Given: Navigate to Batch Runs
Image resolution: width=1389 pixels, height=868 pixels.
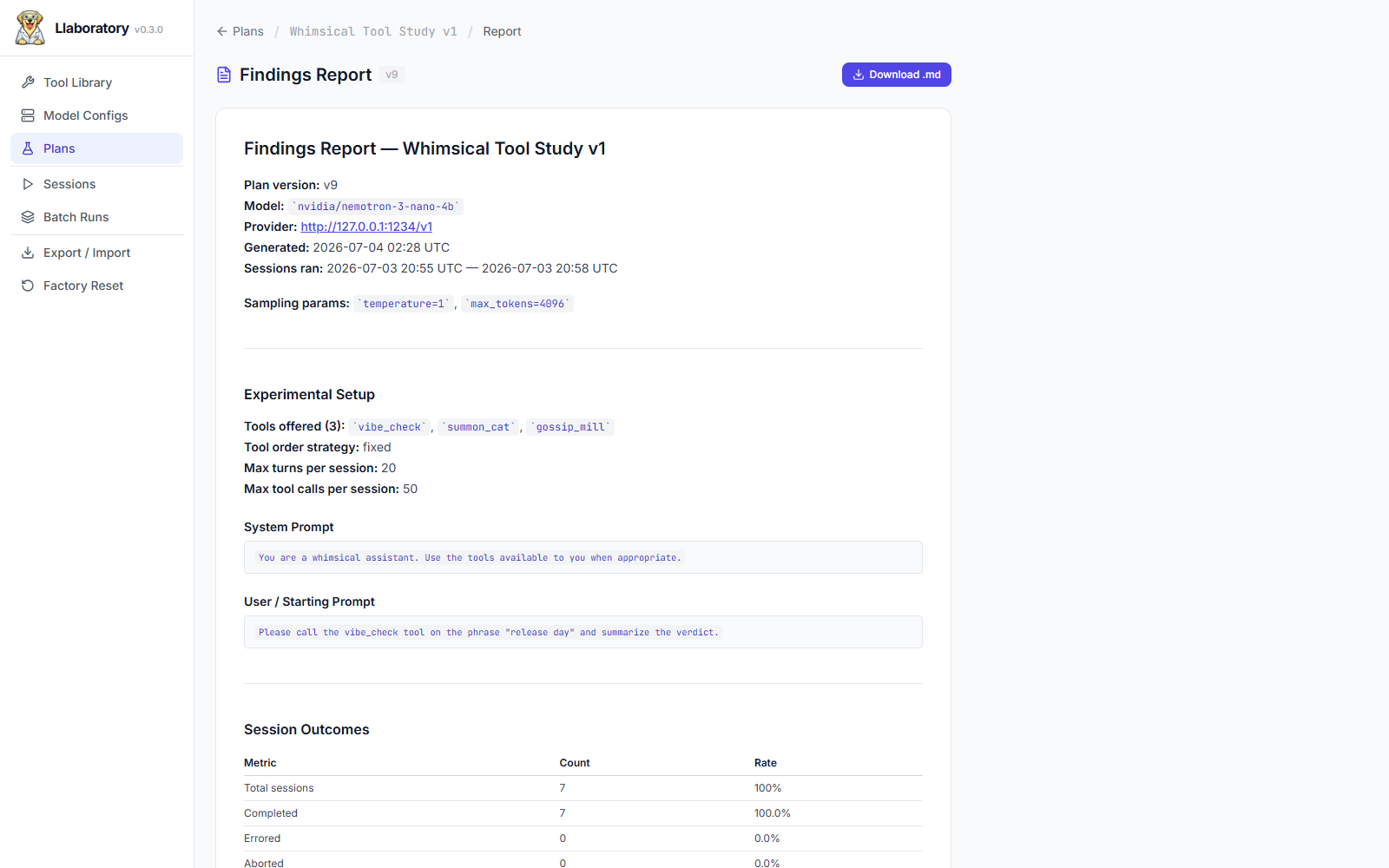Looking at the screenshot, I should pyautogui.click(x=96, y=217).
